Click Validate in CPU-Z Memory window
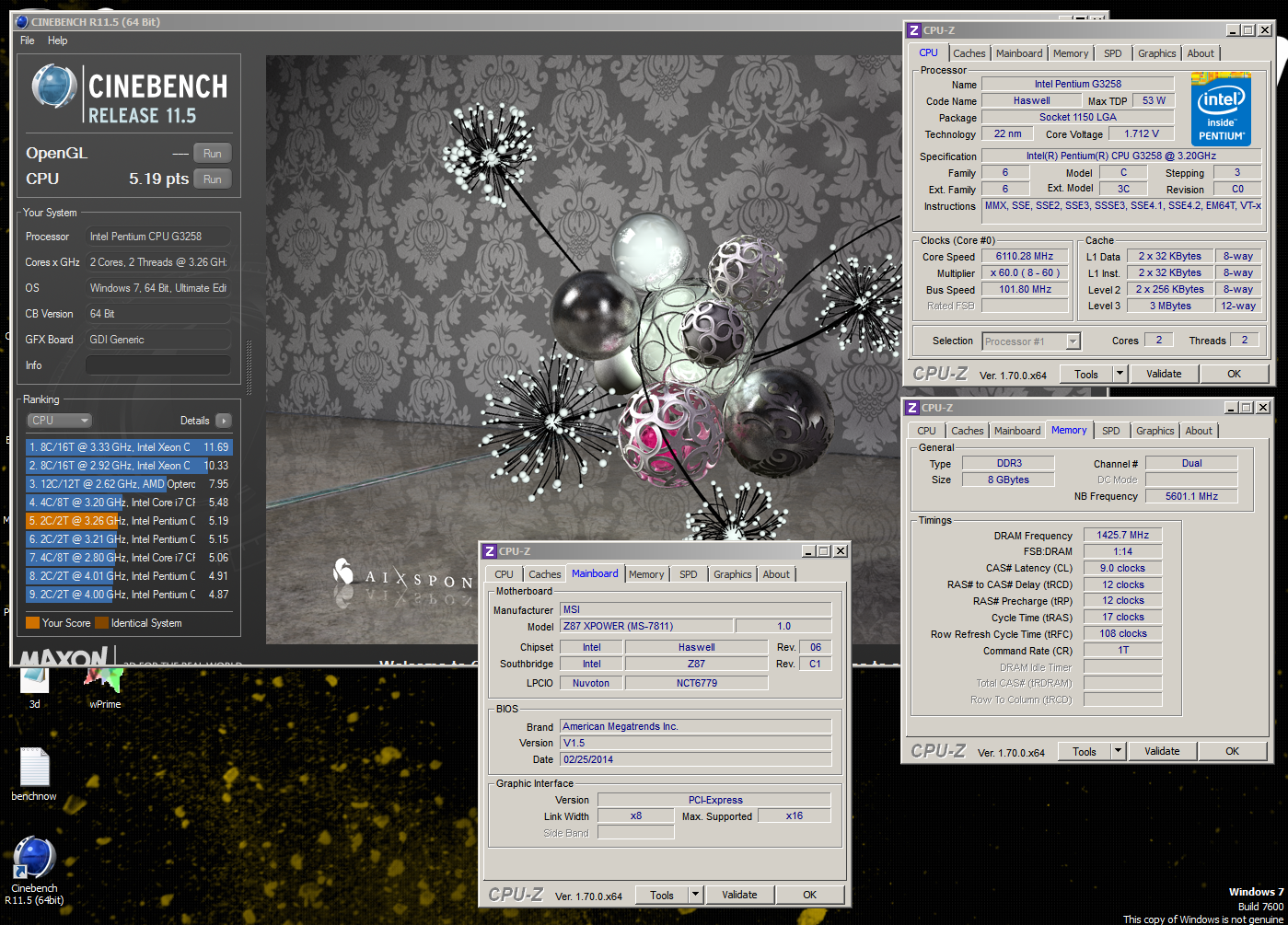This screenshot has height=925, width=1288. 1162,751
